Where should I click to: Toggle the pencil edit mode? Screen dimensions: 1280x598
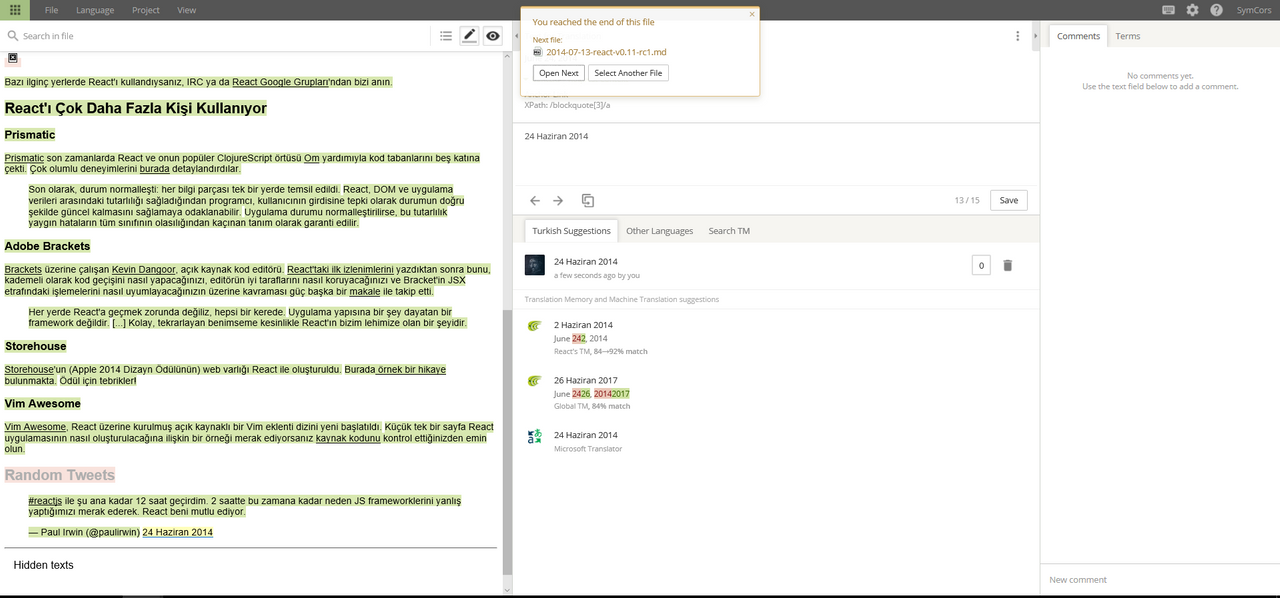(469, 36)
